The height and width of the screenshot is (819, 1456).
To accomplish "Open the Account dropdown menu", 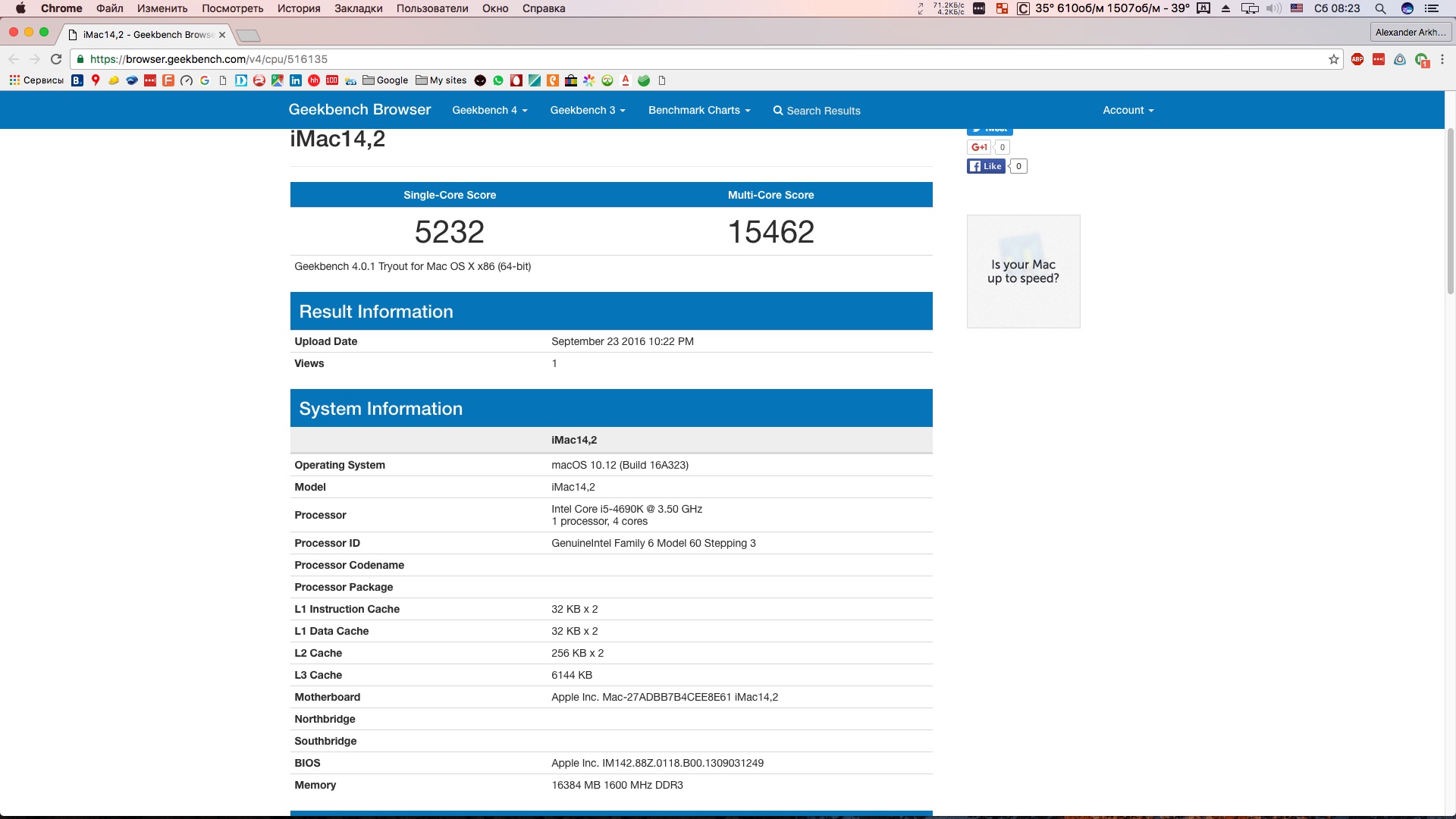I will tap(1128, 110).
